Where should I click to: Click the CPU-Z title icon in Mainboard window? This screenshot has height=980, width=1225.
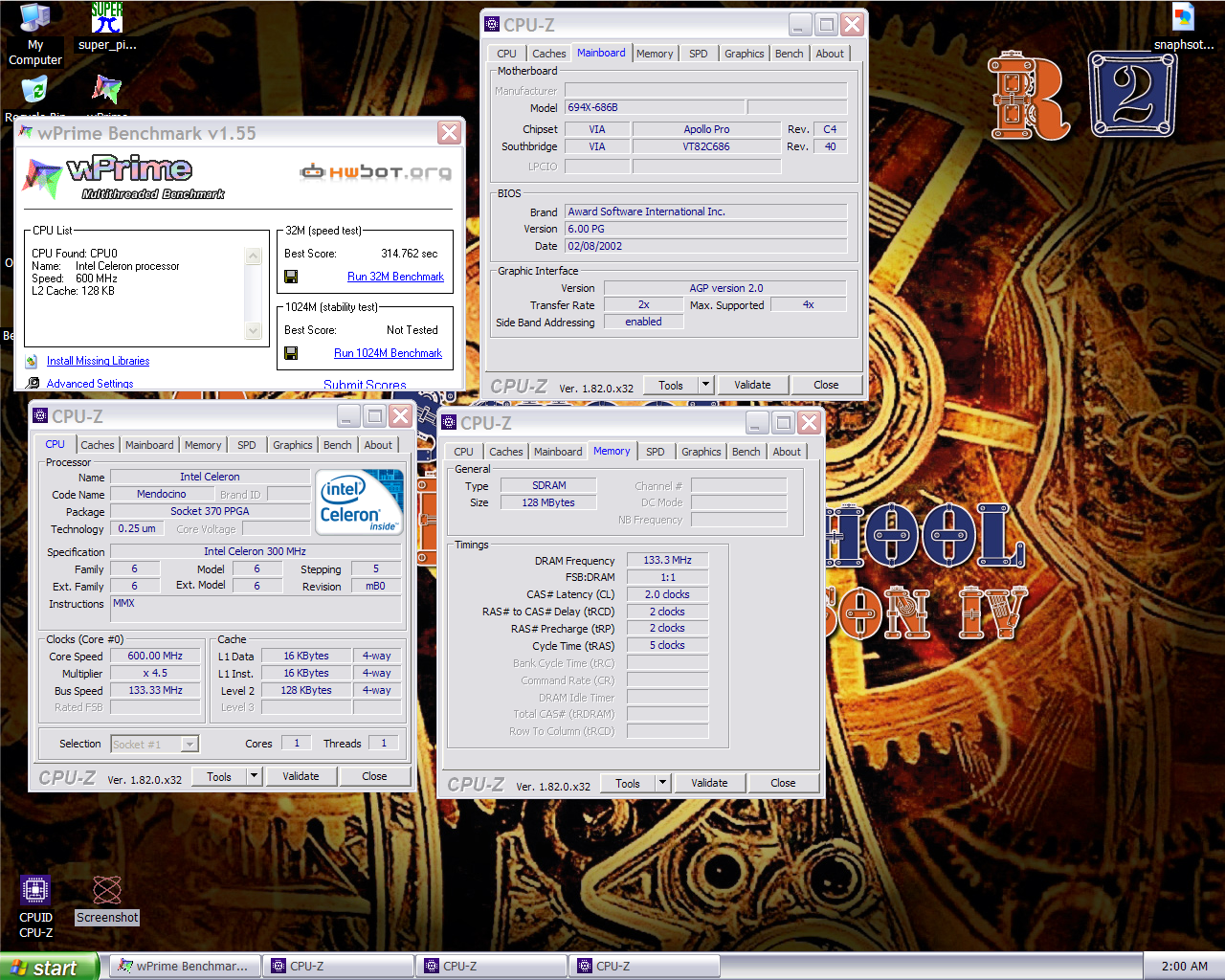[492, 25]
